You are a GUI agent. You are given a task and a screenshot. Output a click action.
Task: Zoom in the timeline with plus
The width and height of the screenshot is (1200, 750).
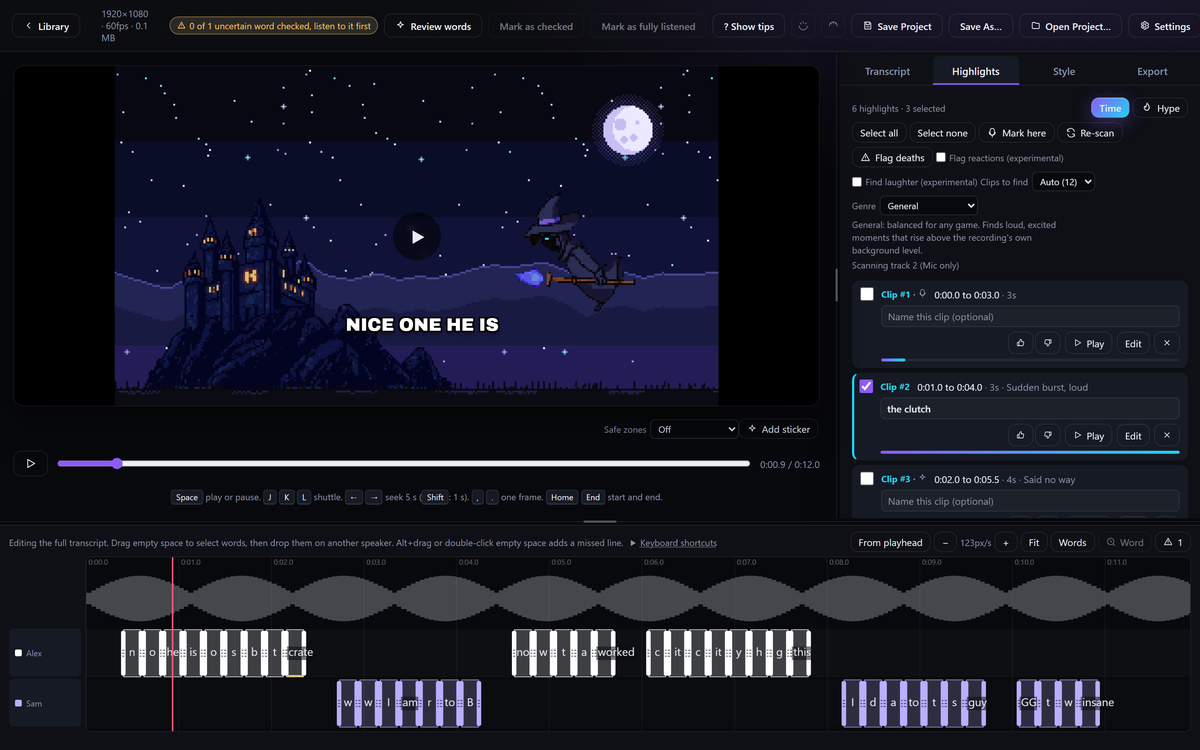tap(1005, 542)
